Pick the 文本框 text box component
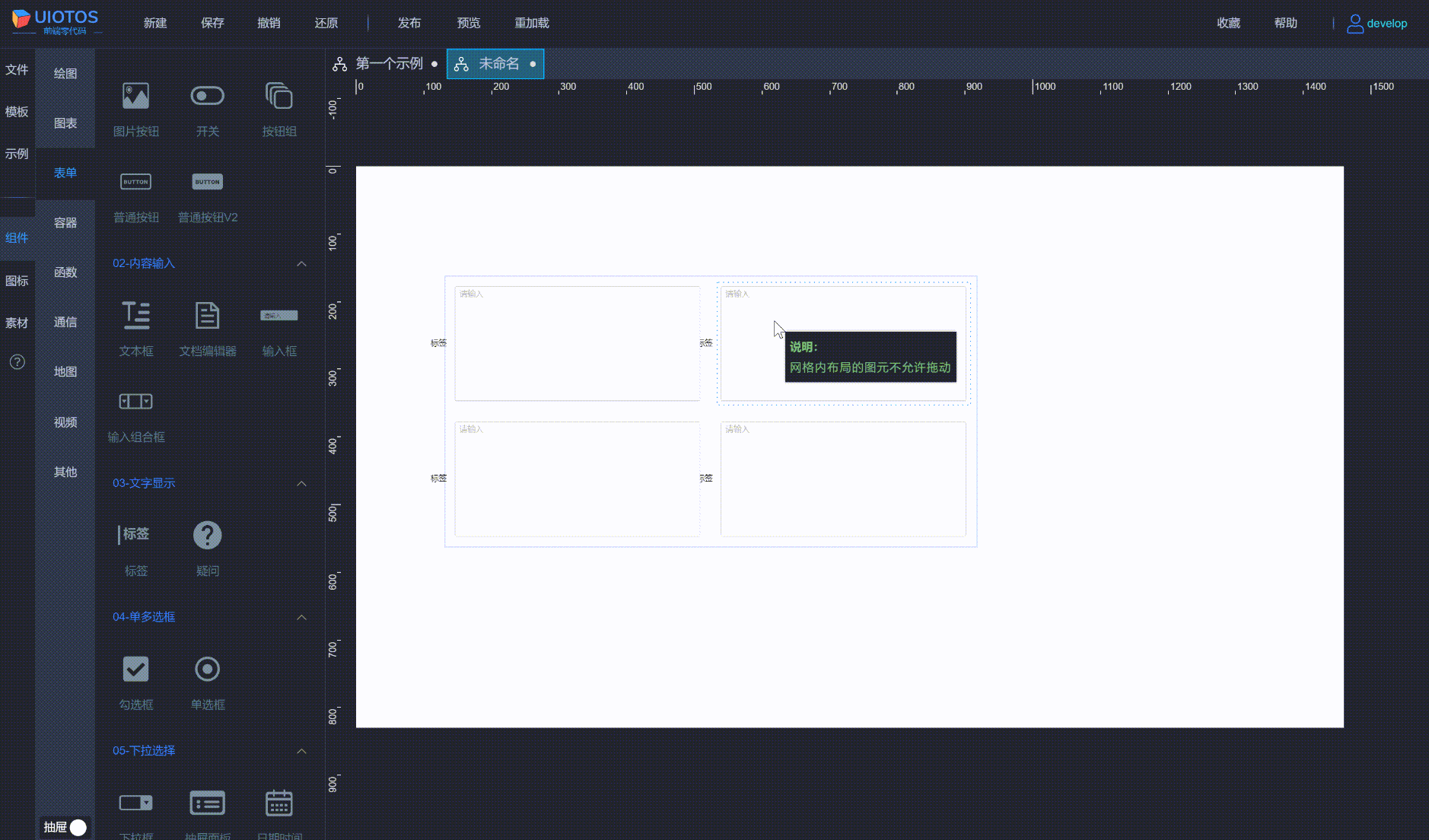This screenshot has width=1429, height=840. [x=135, y=316]
